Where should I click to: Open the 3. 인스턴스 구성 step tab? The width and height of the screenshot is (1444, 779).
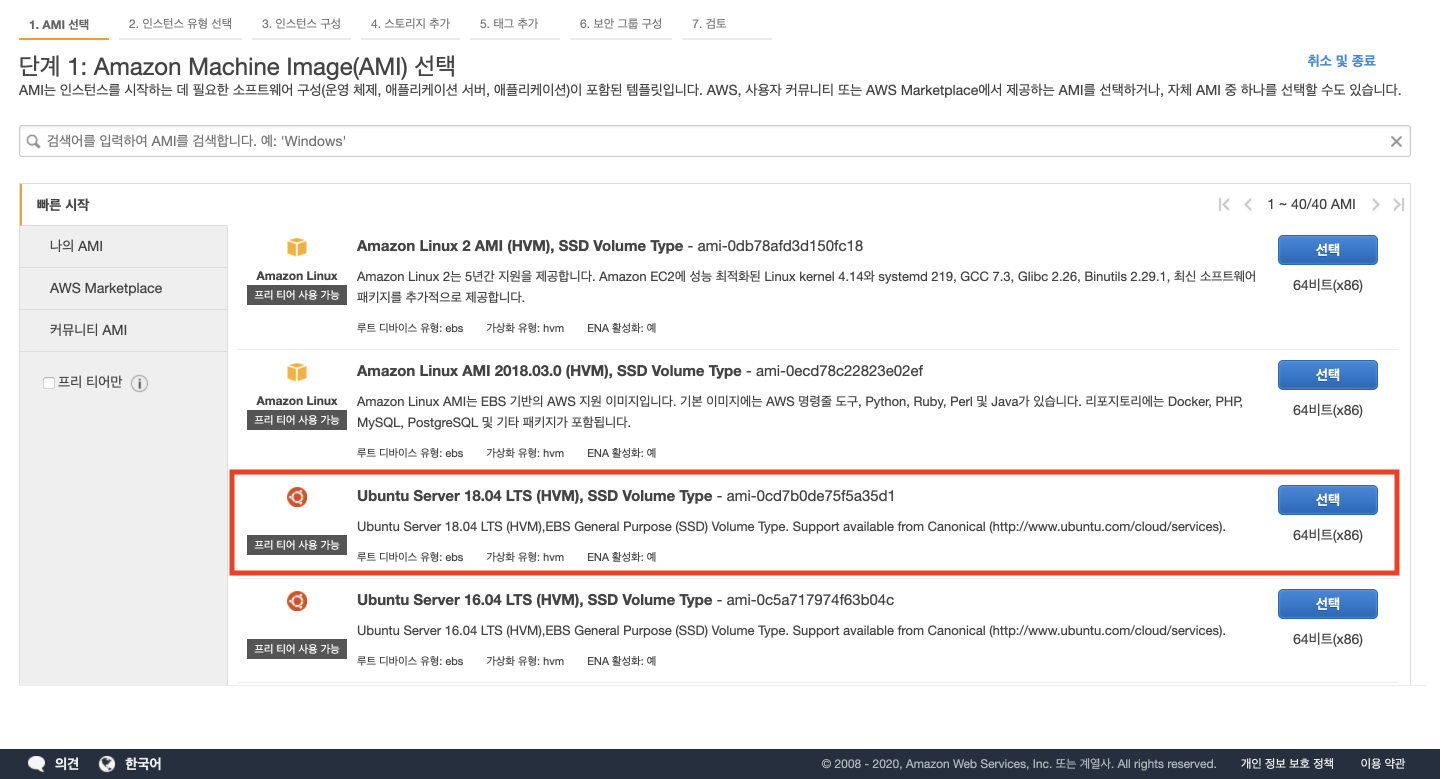pos(300,23)
